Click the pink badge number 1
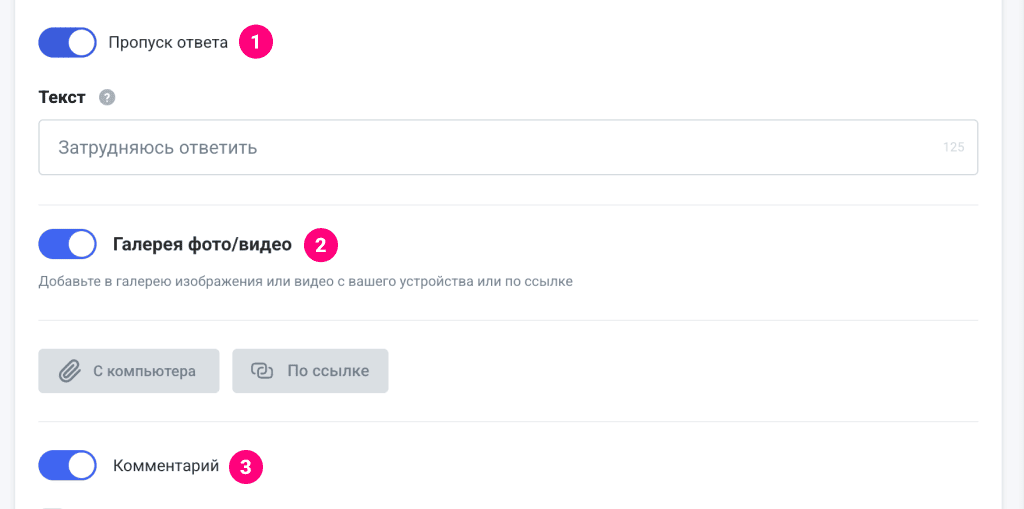Viewport: 1024px width, 509px height. coord(256,43)
